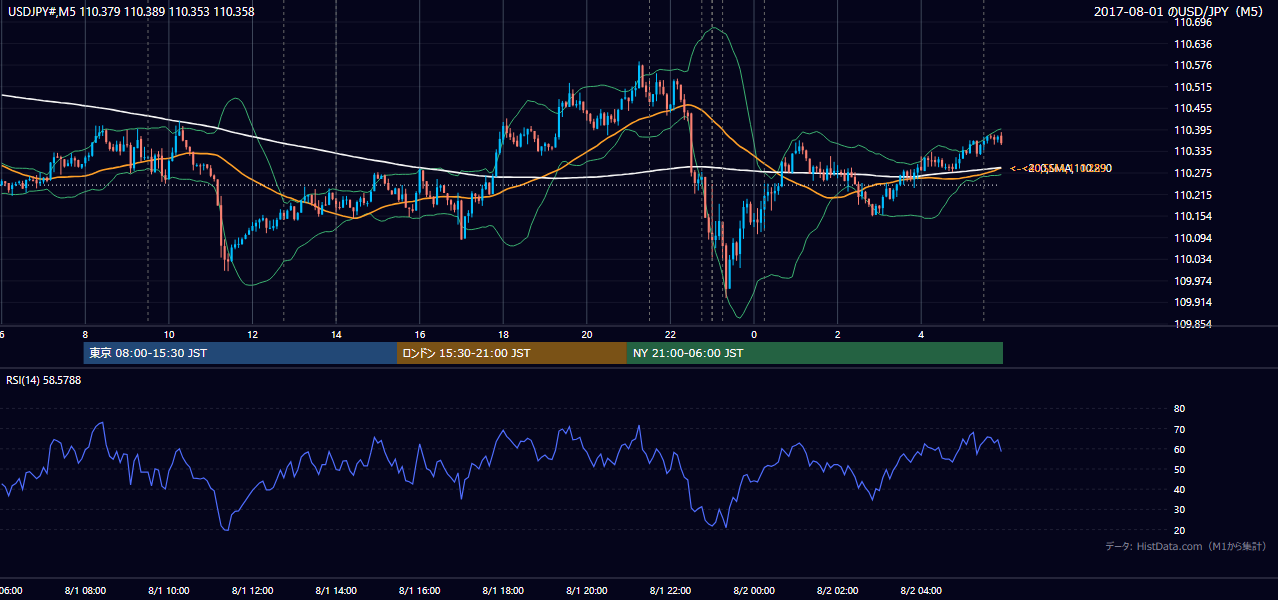The image size is (1278, 600).
Task: Click price axis label 110.636
Action: 1194,44
